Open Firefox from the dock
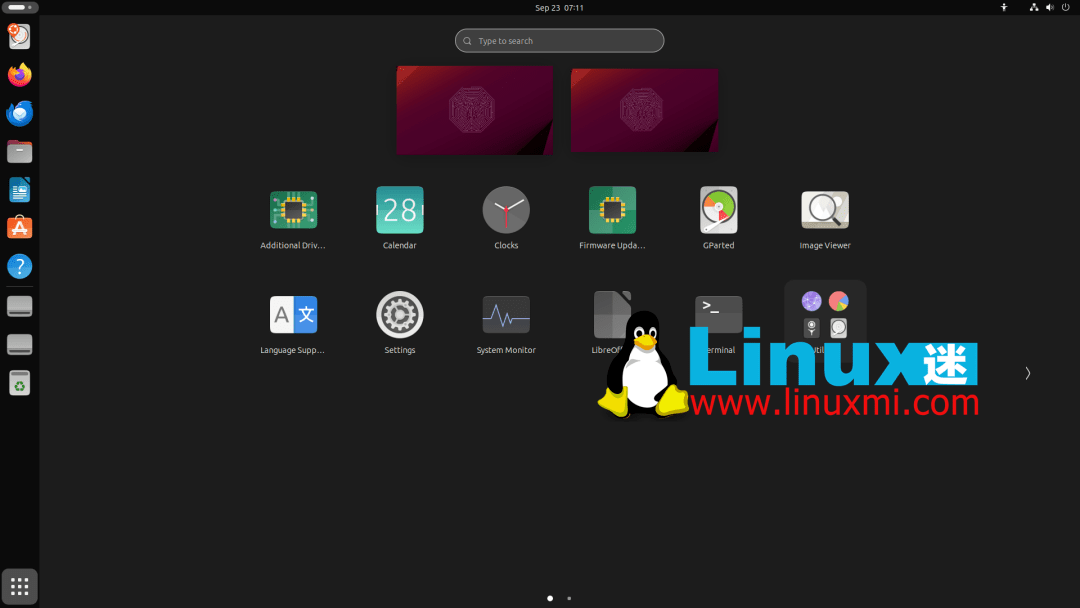This screenshot has width=1080, height=608. point(19,74)
